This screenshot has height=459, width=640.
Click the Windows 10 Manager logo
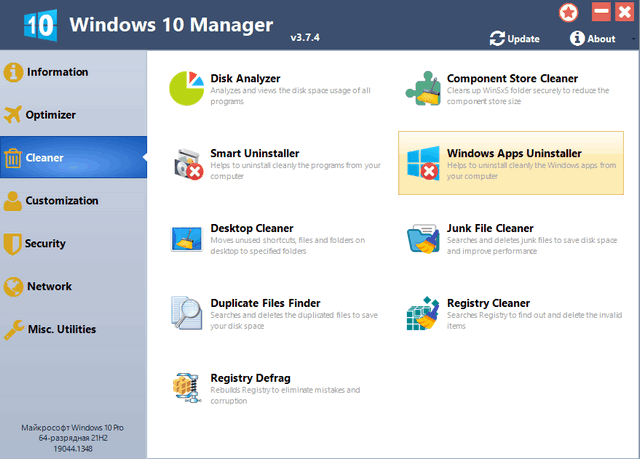point(40,25)
